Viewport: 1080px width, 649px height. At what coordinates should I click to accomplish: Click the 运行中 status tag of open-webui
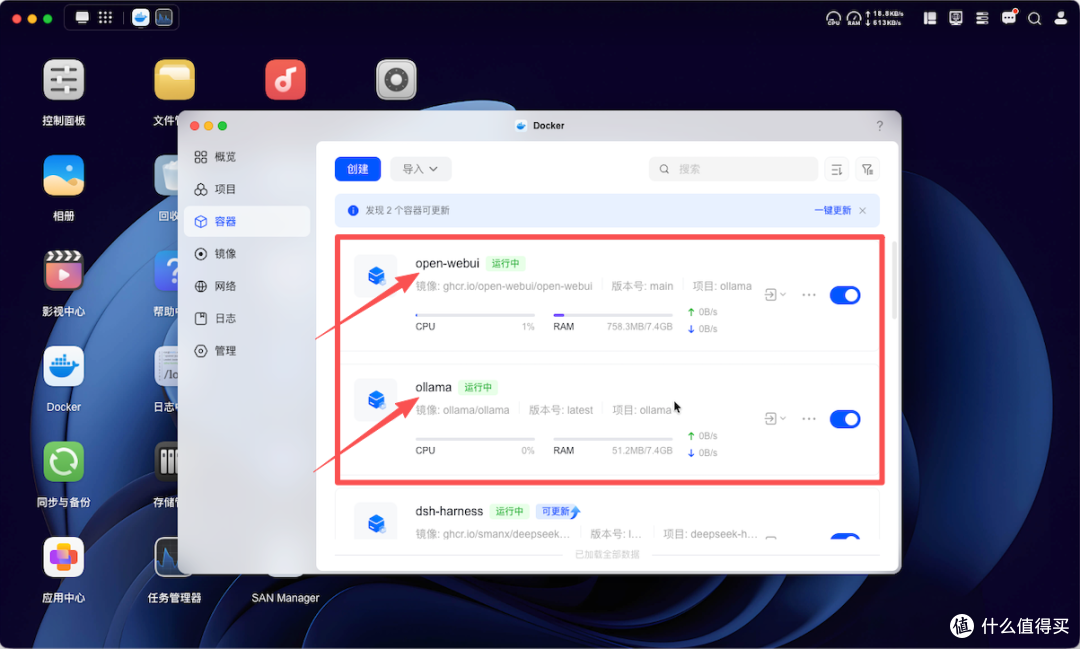tap(506, 263)
